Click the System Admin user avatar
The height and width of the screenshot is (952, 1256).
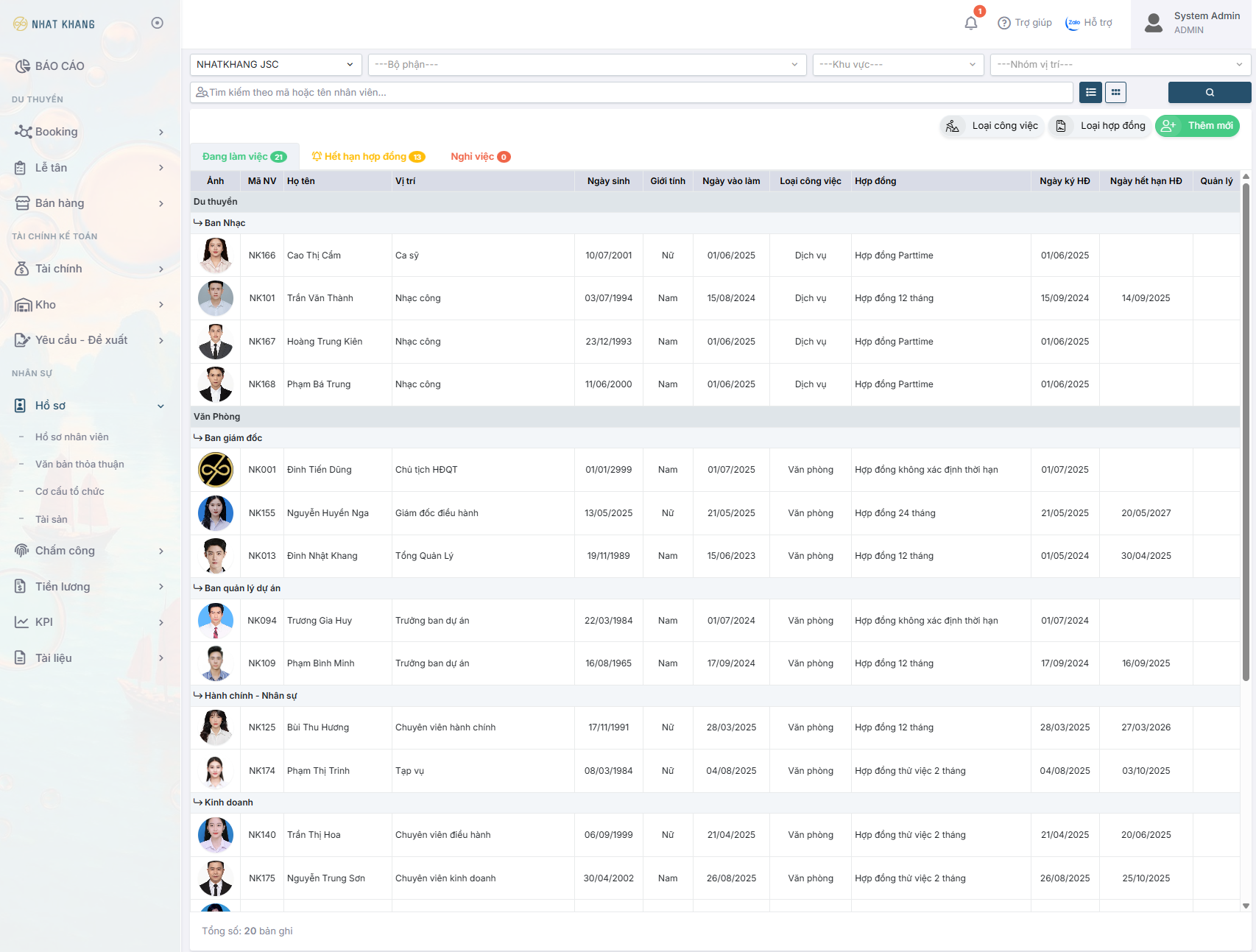point(1153,23)
